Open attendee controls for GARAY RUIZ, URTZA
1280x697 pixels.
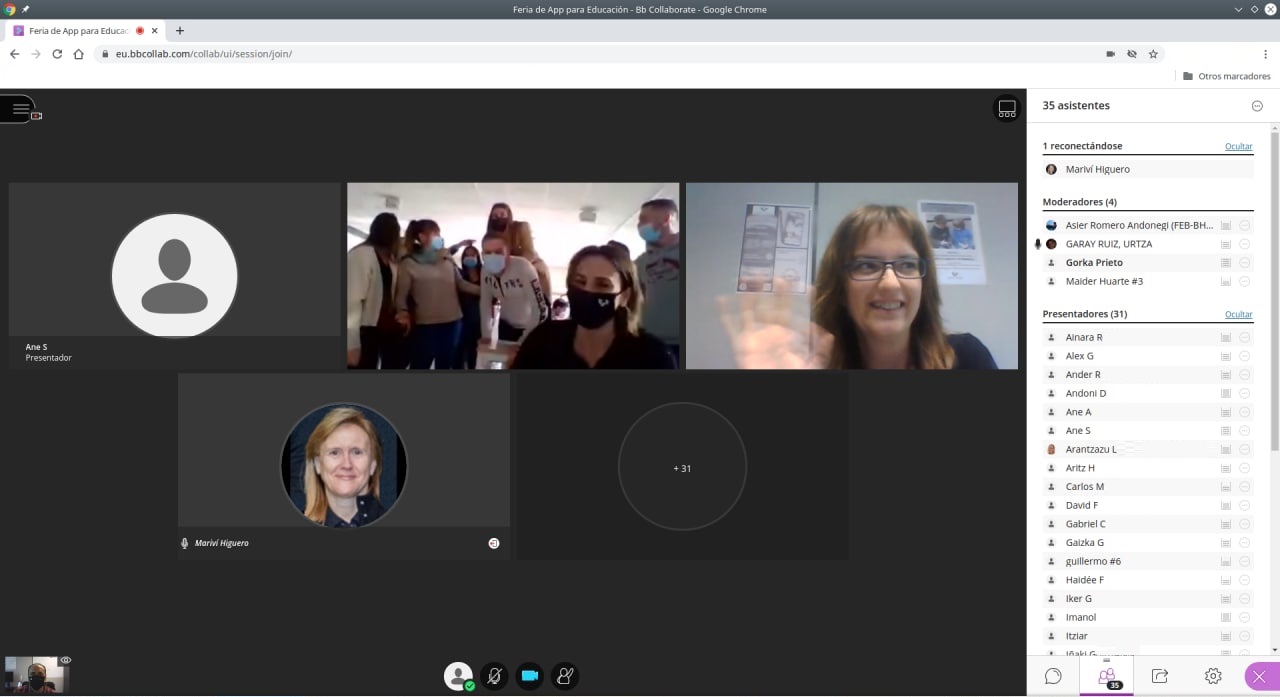pyautogui.click(x=1244, y=244)
